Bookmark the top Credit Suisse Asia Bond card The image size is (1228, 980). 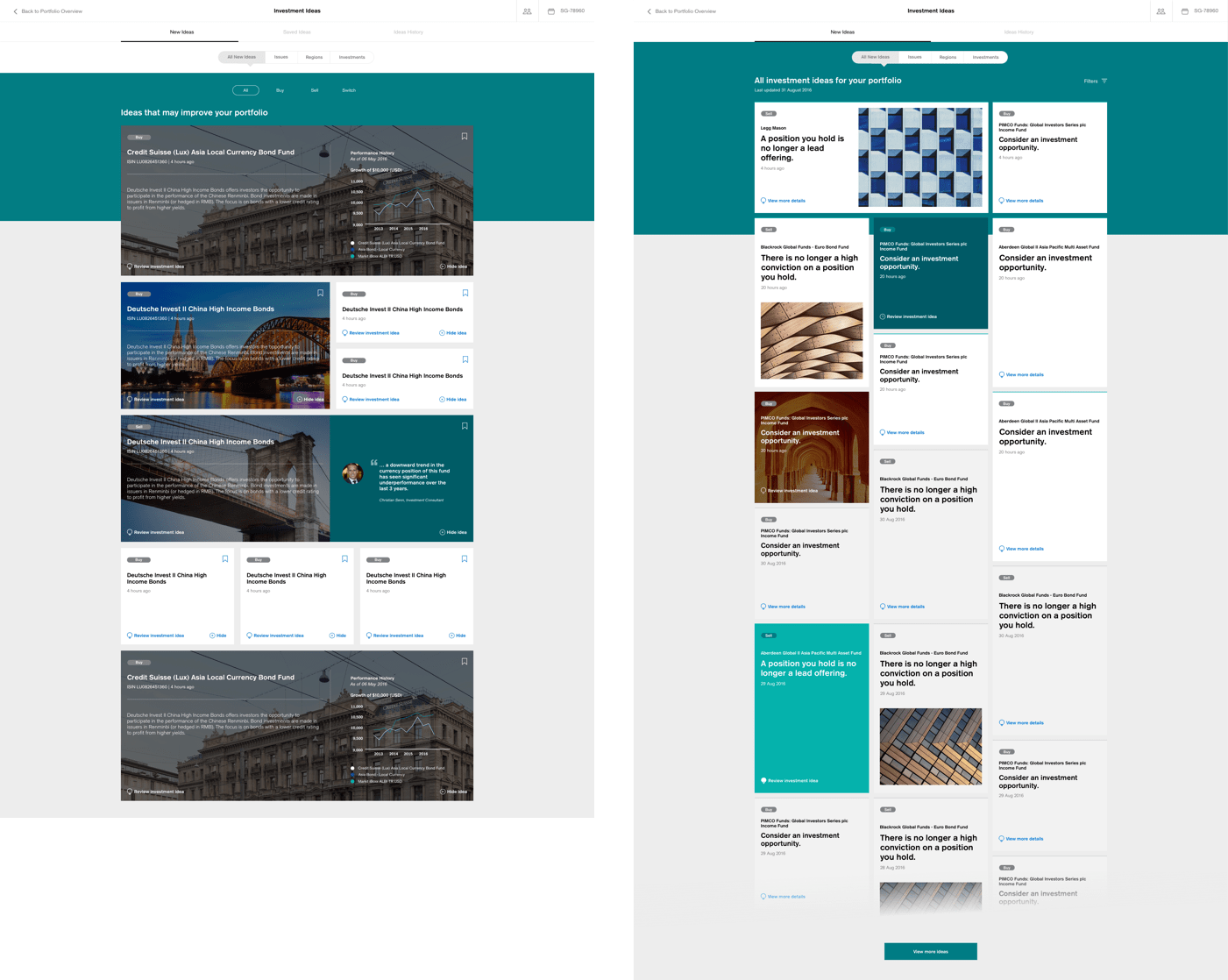click(x=465, y=137)
